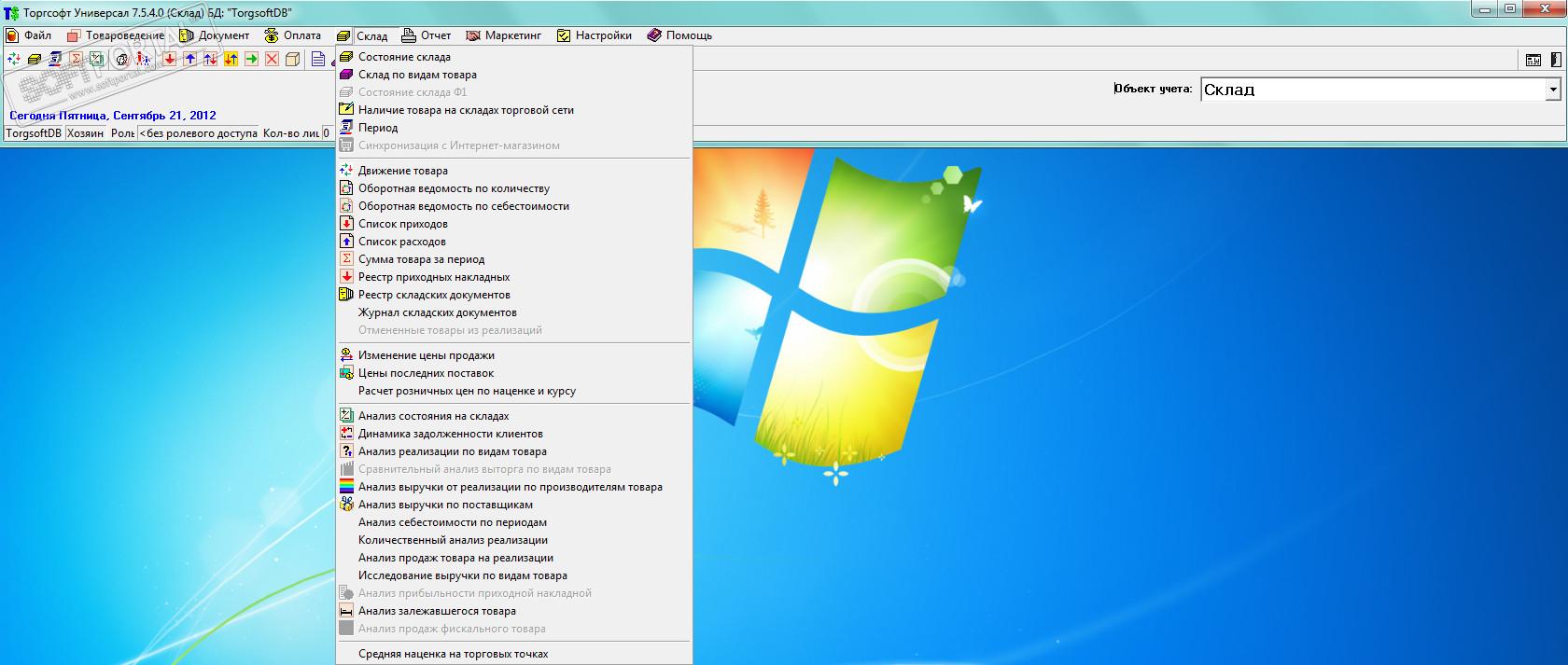Open Количественный анализ реализации
The image size is (1568, 665).
click(x=513, y=540)
